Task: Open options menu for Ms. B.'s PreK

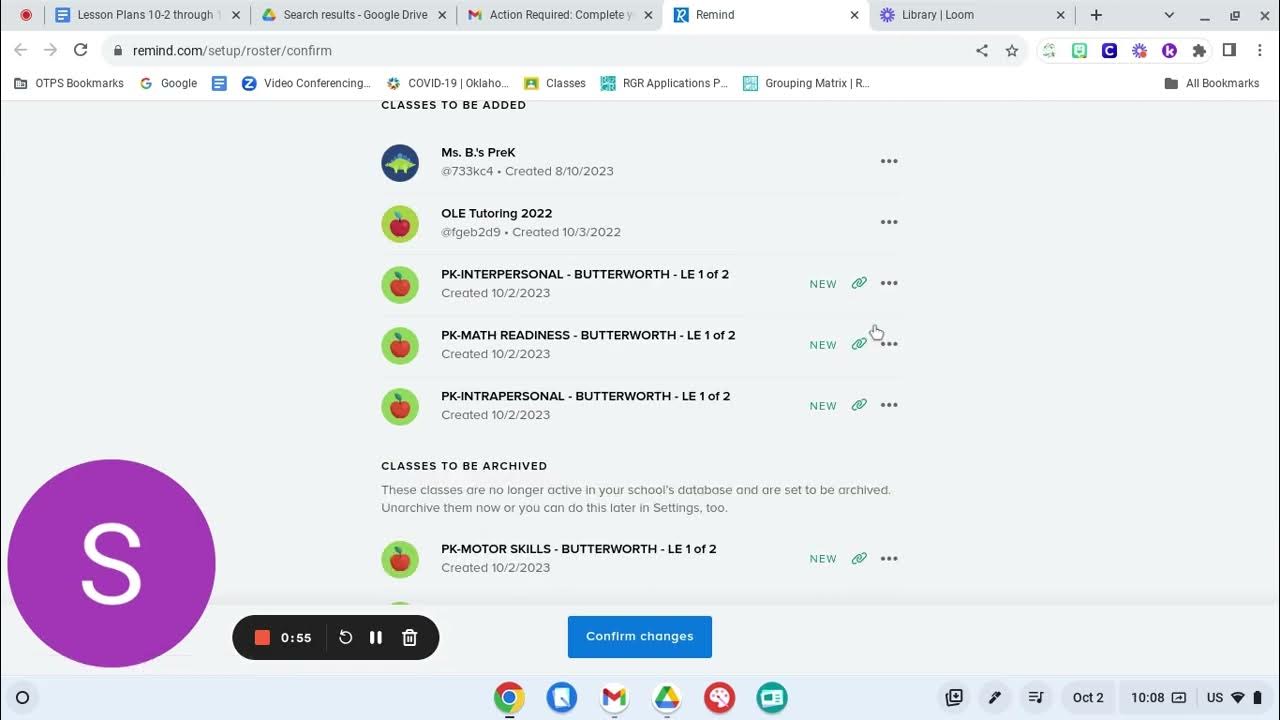Action: click(889, 161)
